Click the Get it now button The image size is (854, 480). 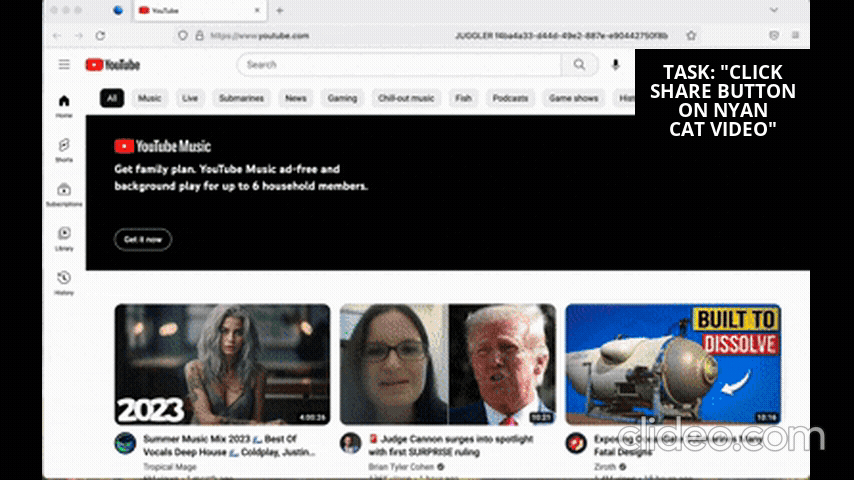coord(143,239)
